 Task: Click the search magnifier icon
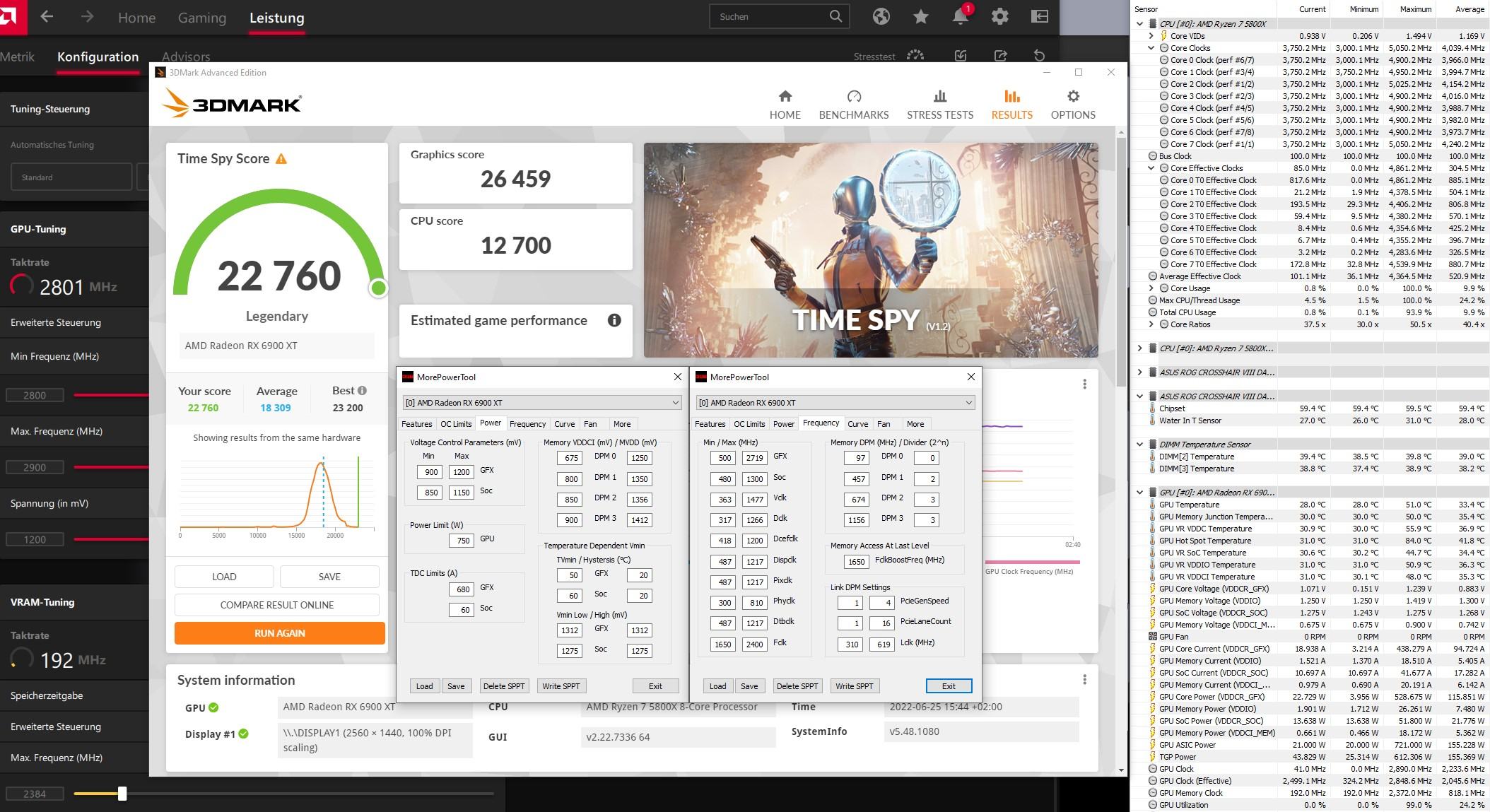pyautogui.click(x=835, y=16)
